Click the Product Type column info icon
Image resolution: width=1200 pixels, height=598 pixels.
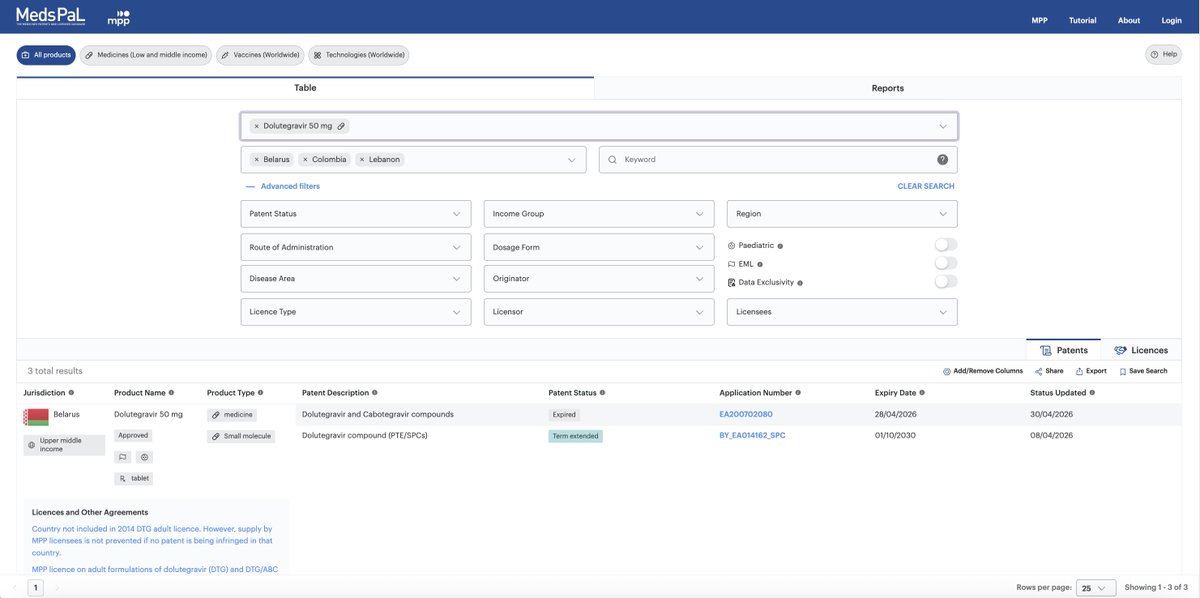[x=260, y=393]
